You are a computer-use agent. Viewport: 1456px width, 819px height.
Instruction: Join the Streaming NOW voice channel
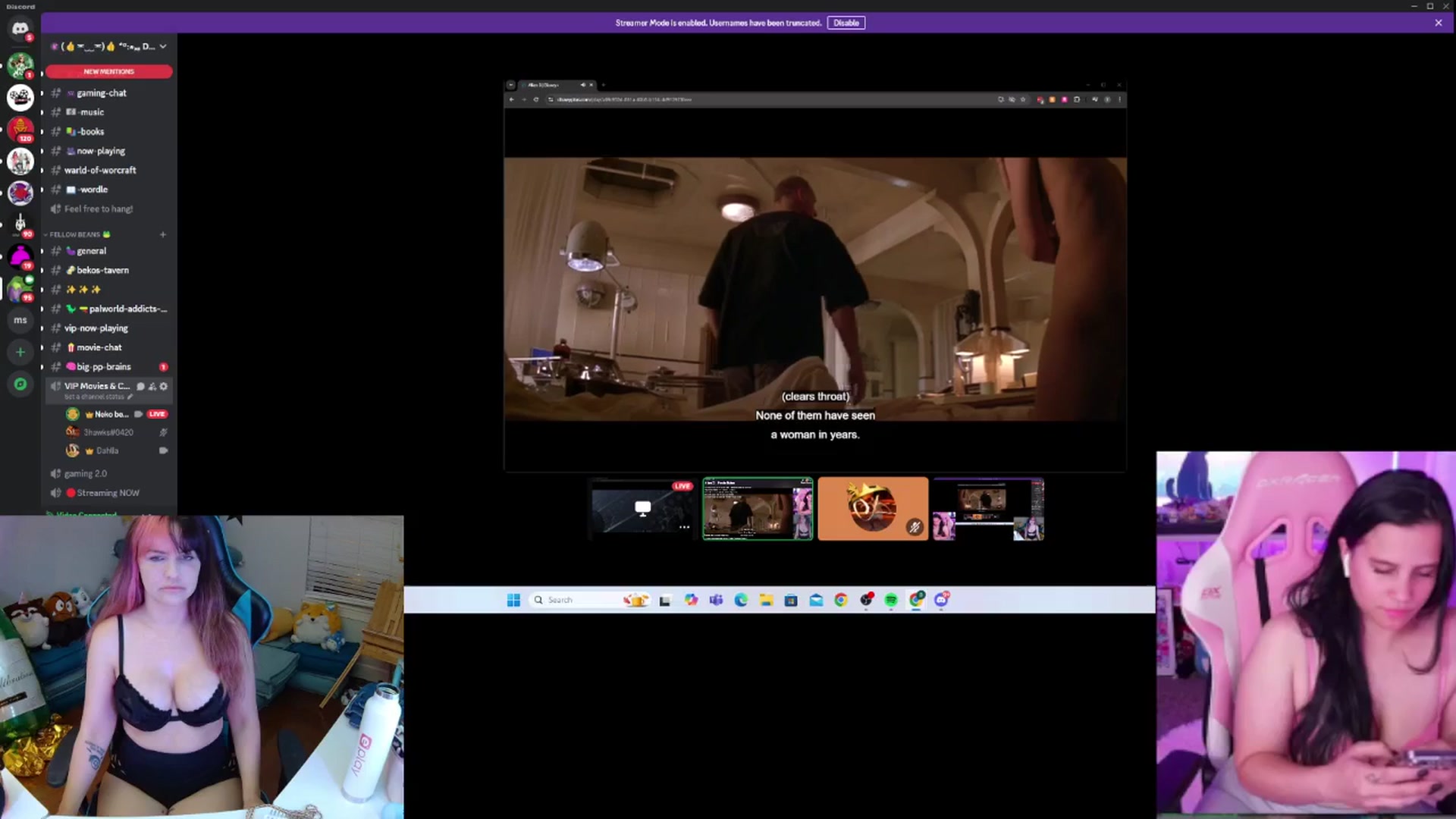click(109, 493)
